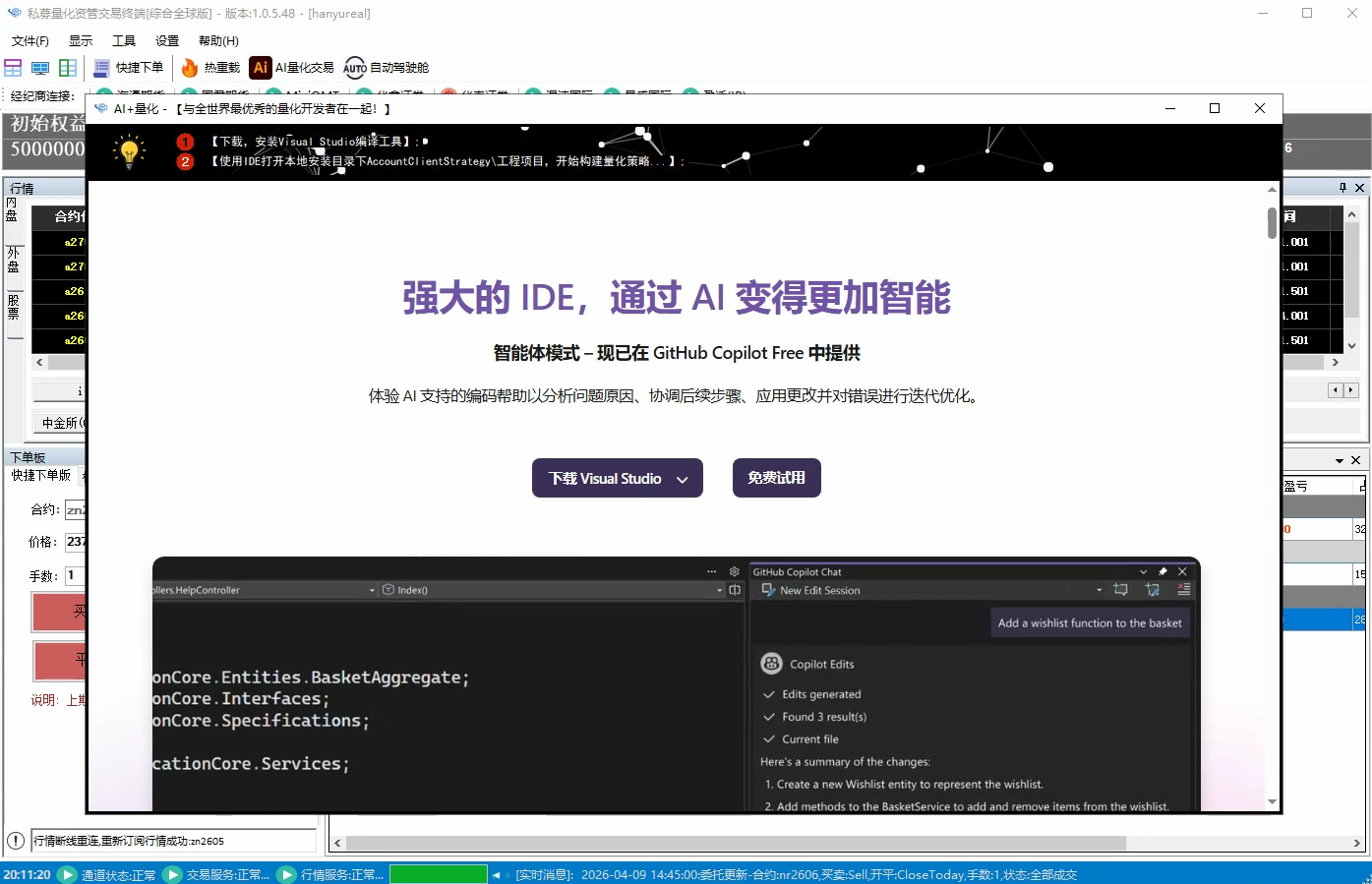Click the green progress bar in status bar
Screen dimensions: 1372x884
(439, 873)
